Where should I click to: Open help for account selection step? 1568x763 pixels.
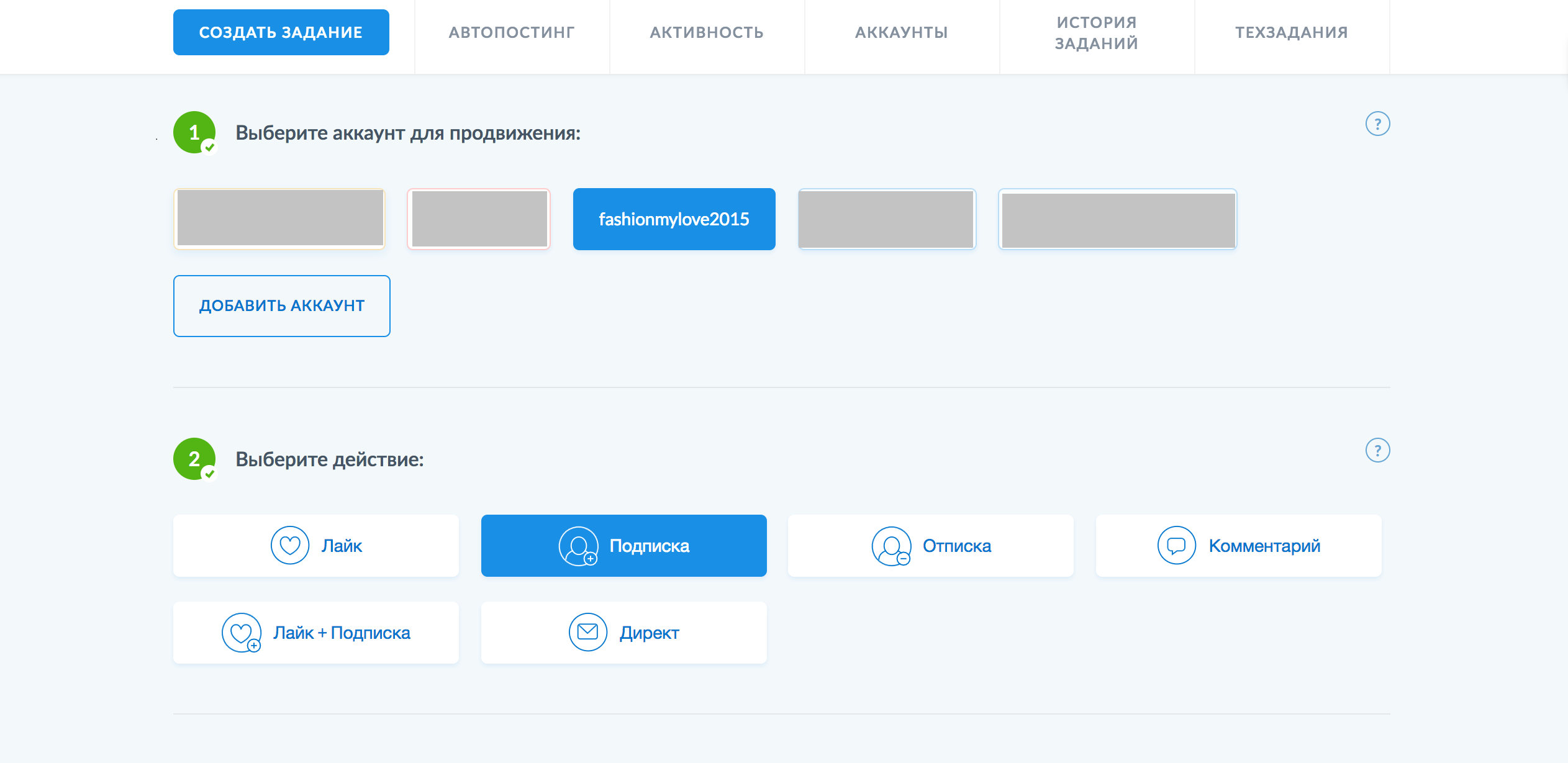(x=1377, y=124)
